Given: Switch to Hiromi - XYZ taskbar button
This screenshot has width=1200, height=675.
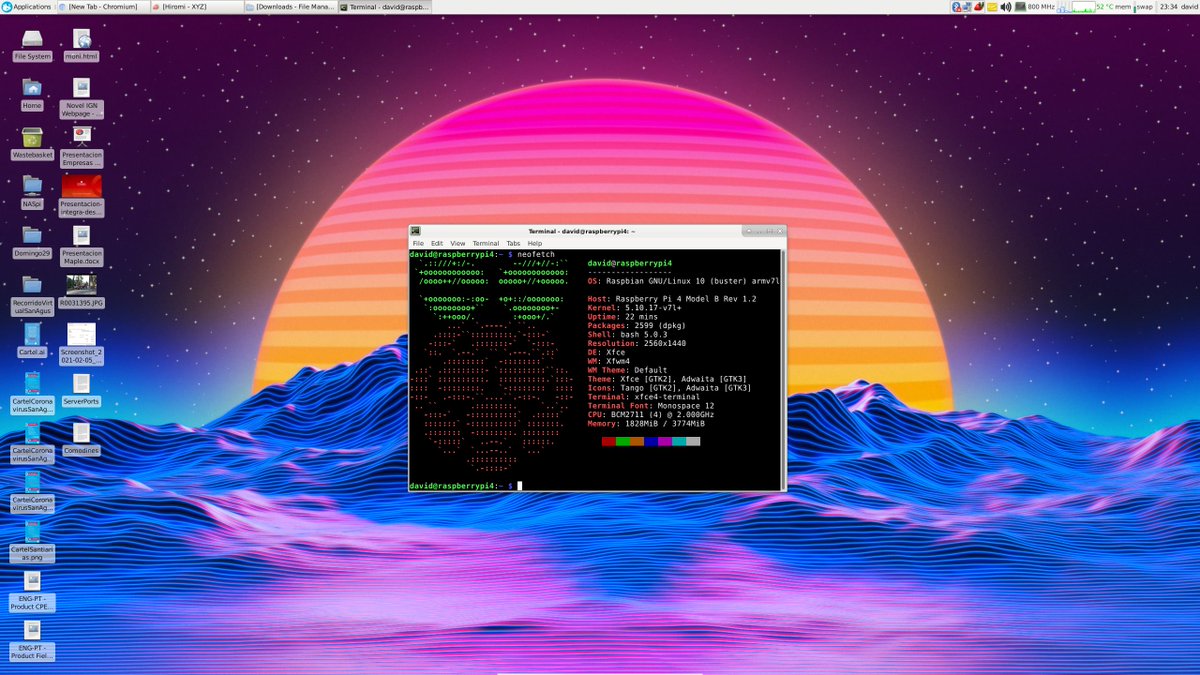Looking at the screenshot, I should point(198,6).
